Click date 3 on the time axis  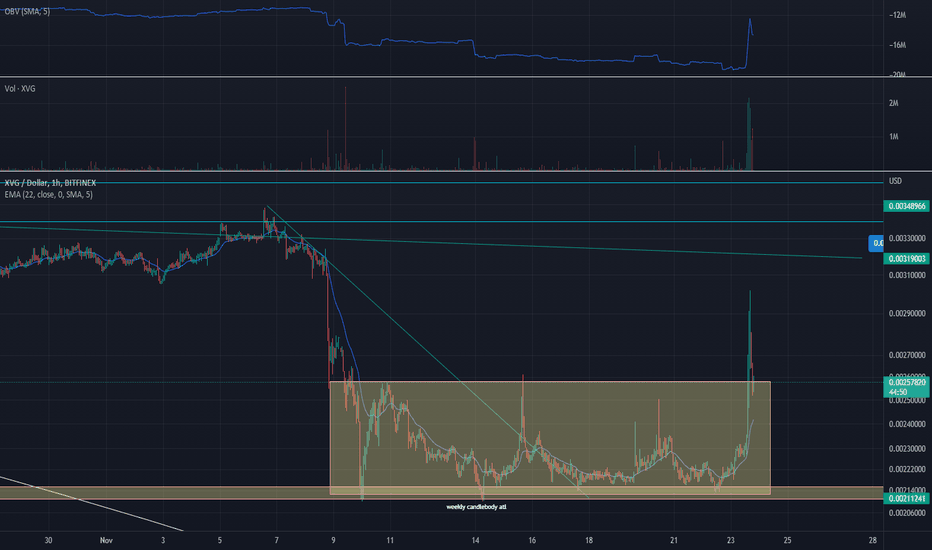(163, 540)
